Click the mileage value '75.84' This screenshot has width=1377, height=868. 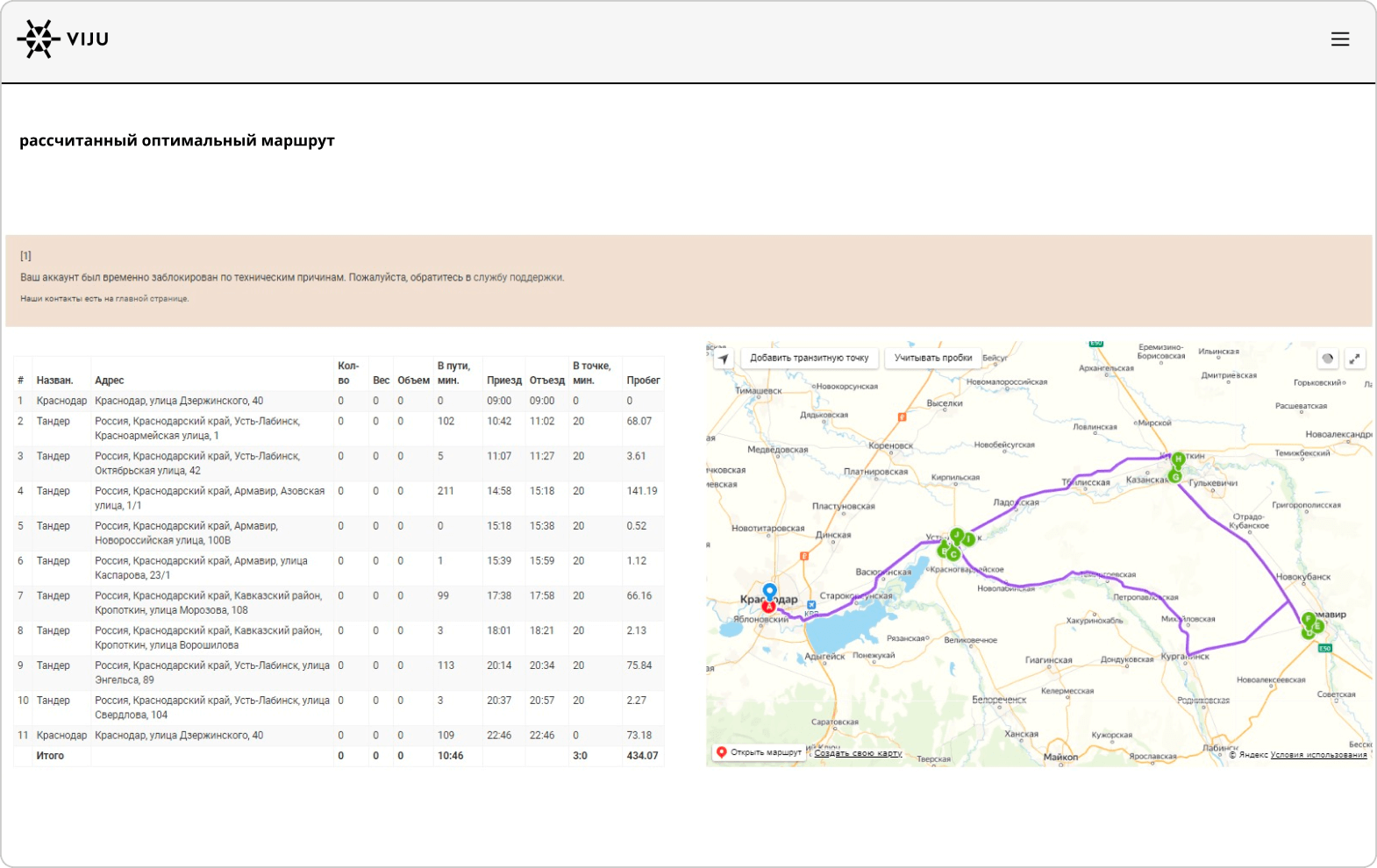(639, 665)
